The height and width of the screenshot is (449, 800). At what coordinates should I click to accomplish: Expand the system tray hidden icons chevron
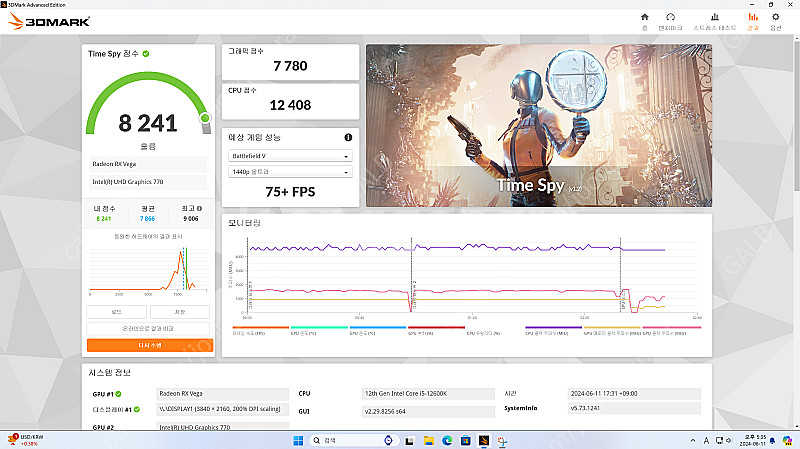click(693, 440)
